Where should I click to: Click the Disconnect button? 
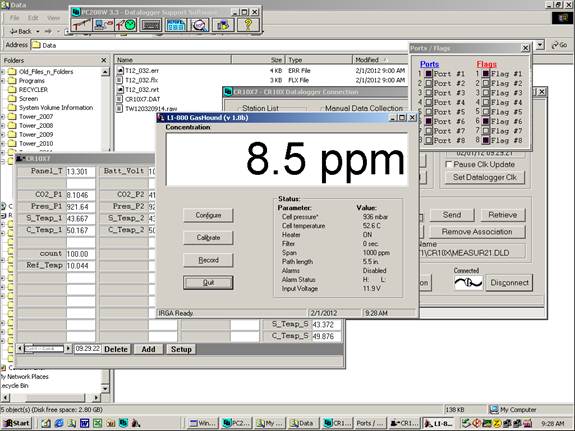[x=509, y=283]
